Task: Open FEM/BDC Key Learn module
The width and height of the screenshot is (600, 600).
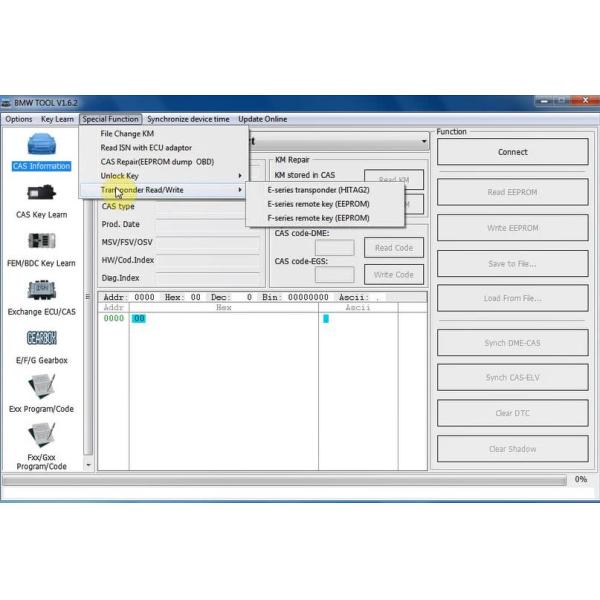Action: (x=41, y=242)
